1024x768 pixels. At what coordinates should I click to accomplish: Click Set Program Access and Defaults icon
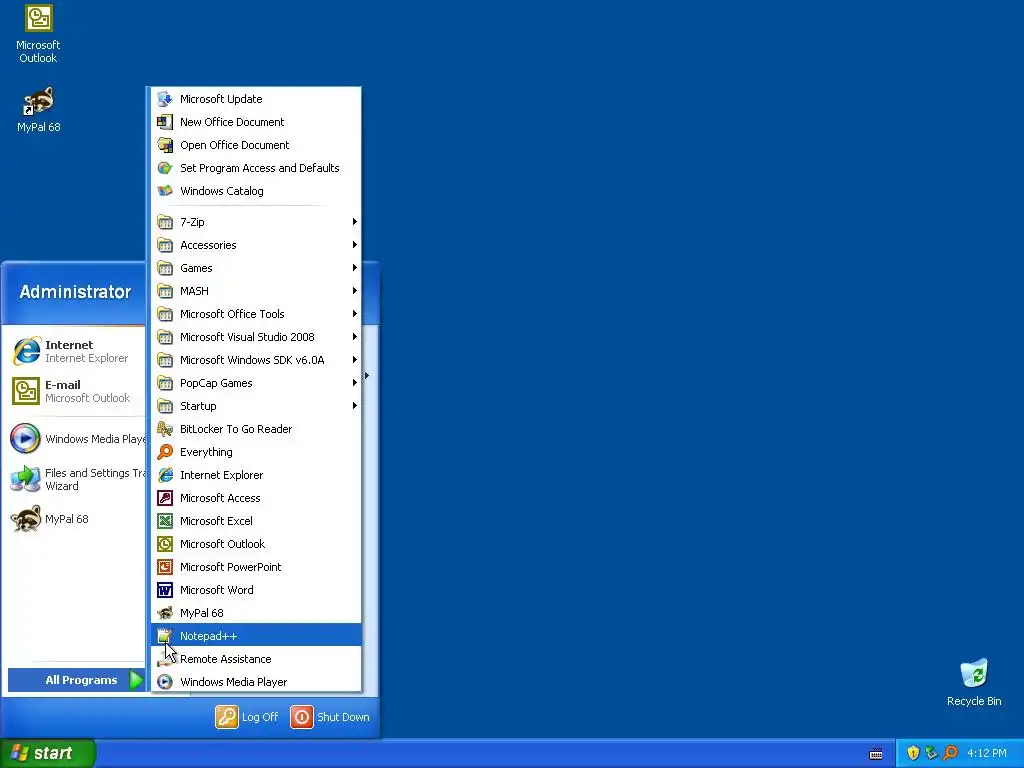click(165, 168)
